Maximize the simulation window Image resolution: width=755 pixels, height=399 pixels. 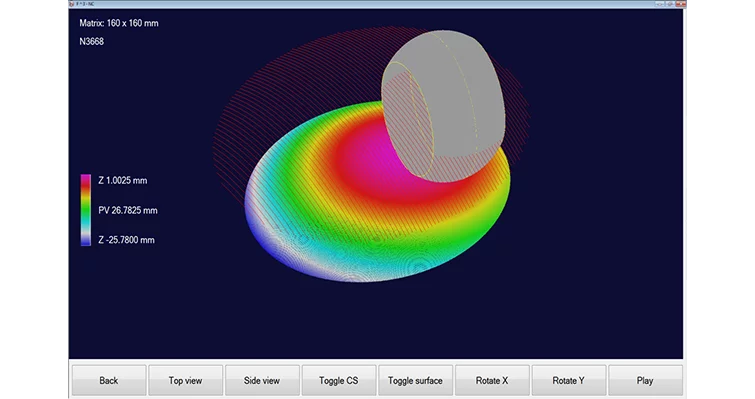(x=670, y=4)
